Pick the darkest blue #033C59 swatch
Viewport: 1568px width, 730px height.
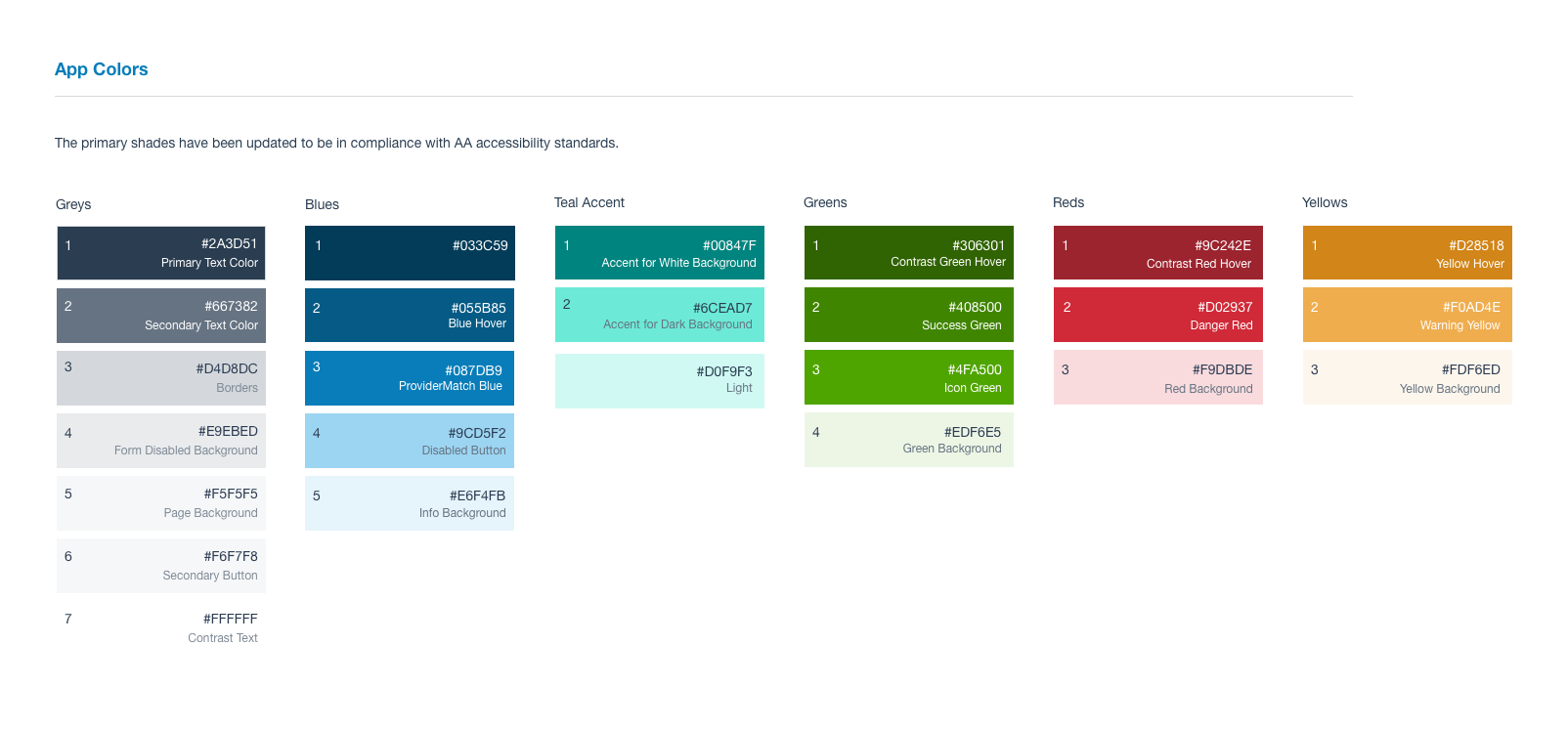coord(410,253)
